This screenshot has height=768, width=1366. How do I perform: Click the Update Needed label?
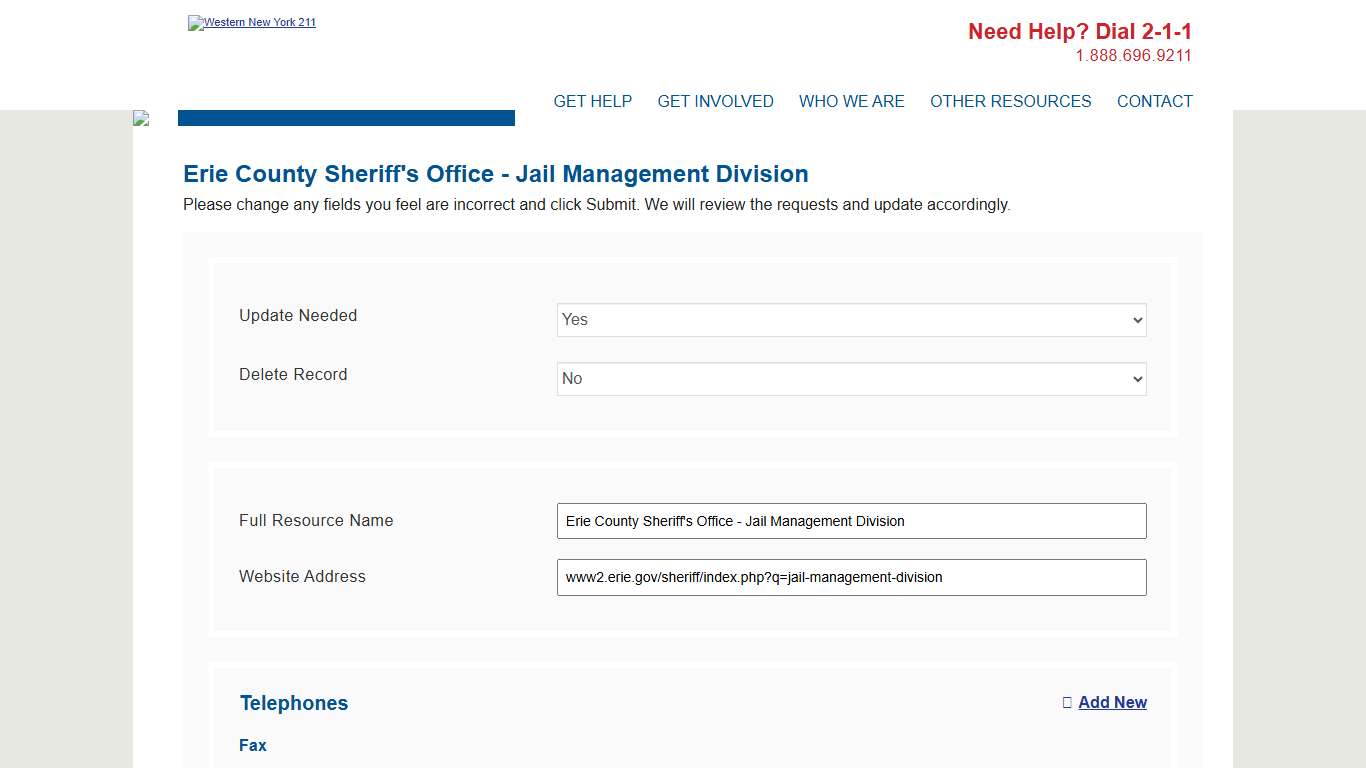coord(298,315)
